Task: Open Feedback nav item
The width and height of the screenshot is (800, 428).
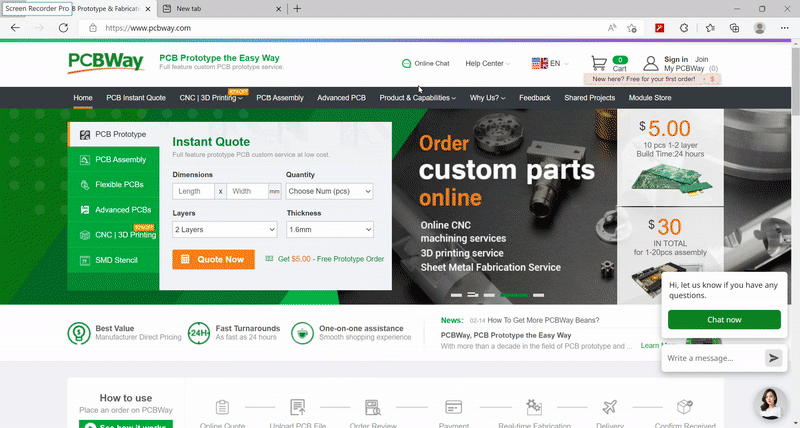Action: [535, 98]
